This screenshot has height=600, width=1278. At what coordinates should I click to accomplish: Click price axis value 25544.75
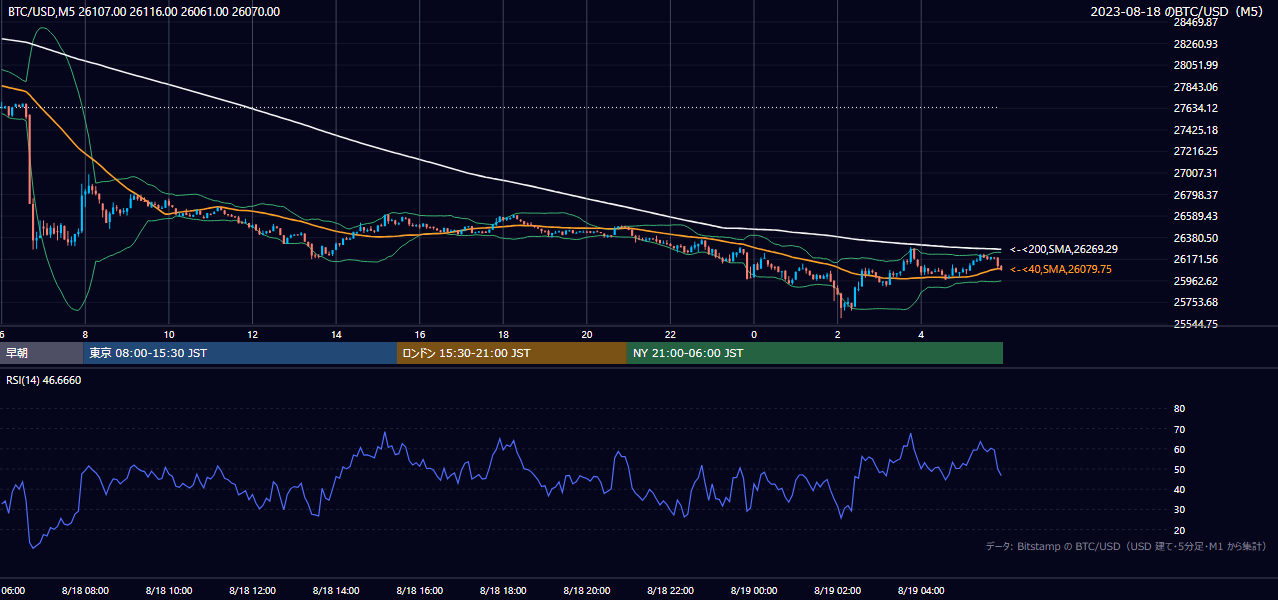pos(1195,324)
